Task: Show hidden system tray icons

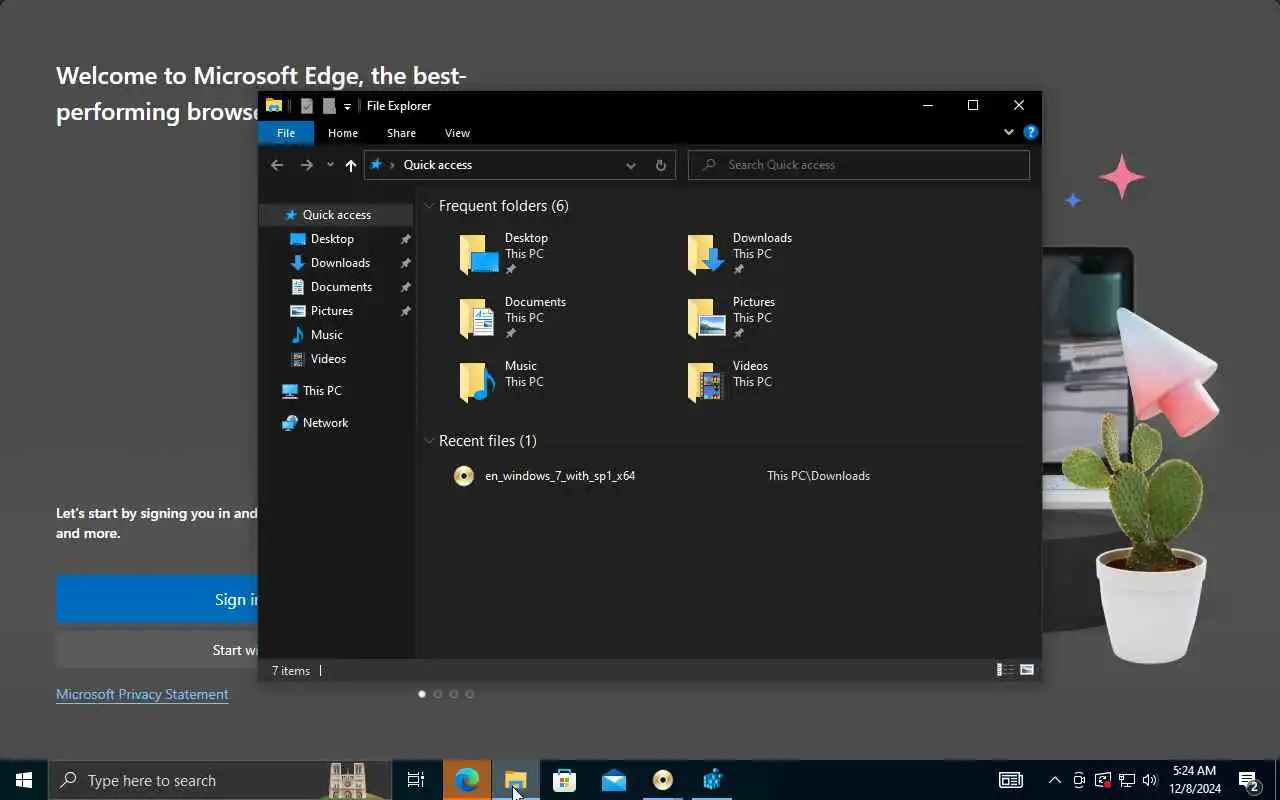Action: 1055,780
